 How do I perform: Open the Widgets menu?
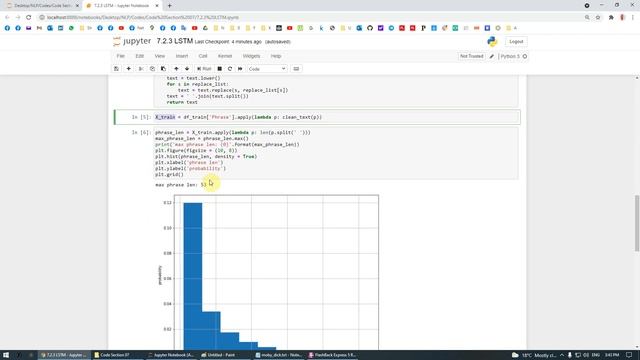251,56
